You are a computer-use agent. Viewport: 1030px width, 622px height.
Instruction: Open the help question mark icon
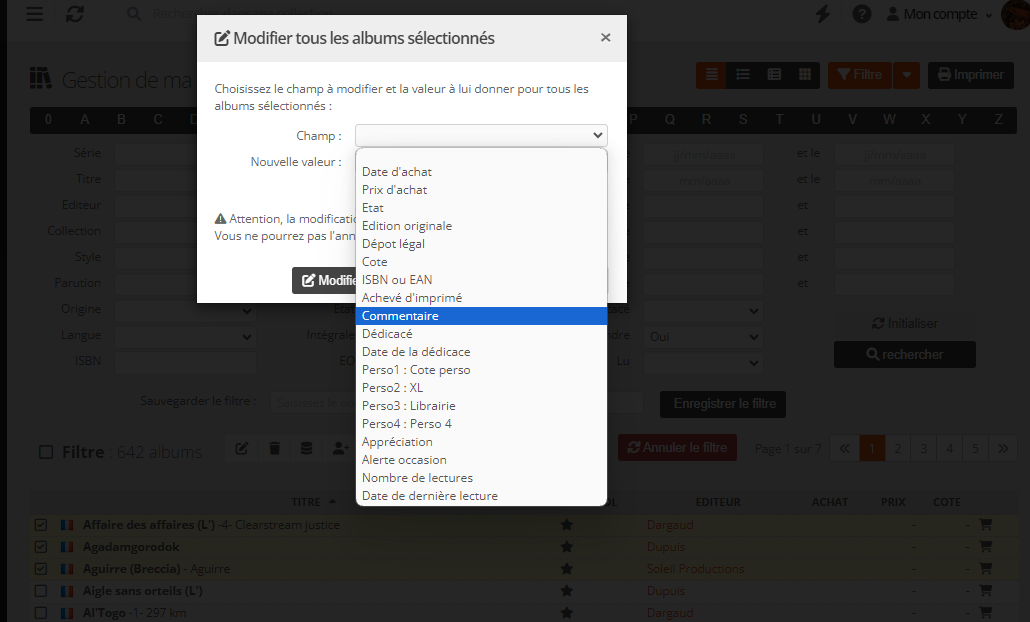click(861, 14)
